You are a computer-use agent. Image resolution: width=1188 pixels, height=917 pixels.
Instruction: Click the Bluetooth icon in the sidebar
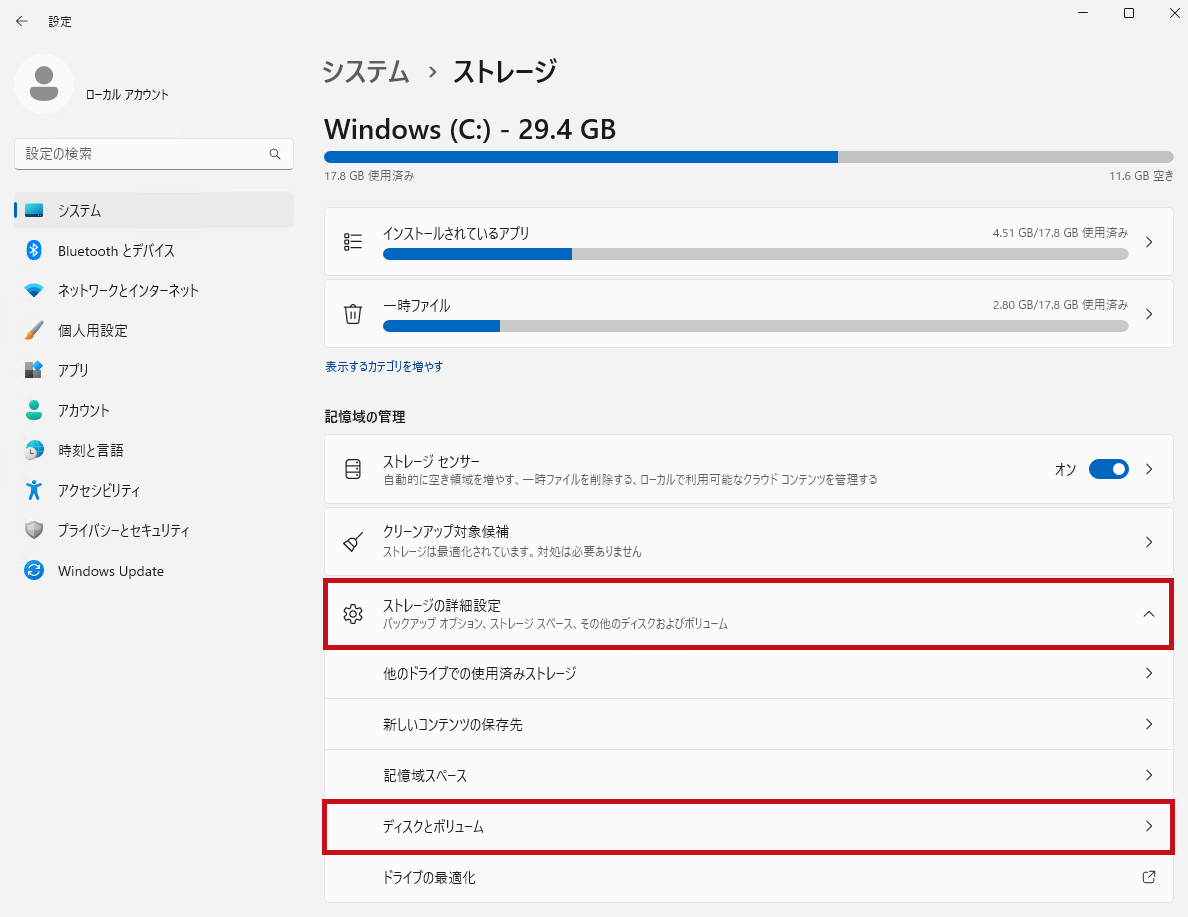click(x=34, y=250)
